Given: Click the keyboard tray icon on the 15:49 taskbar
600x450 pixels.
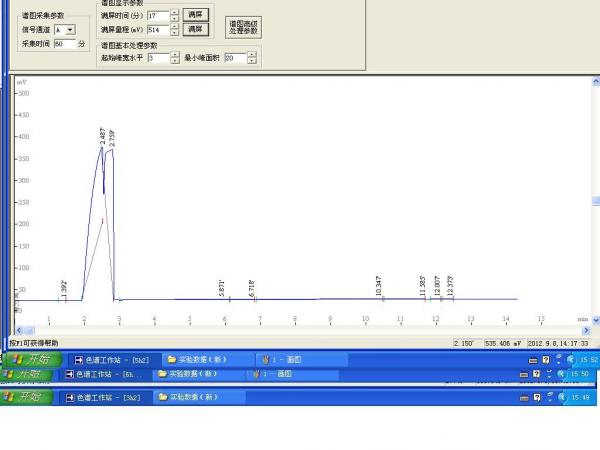Looking at the screenshot, I should (x=524, y=398).
